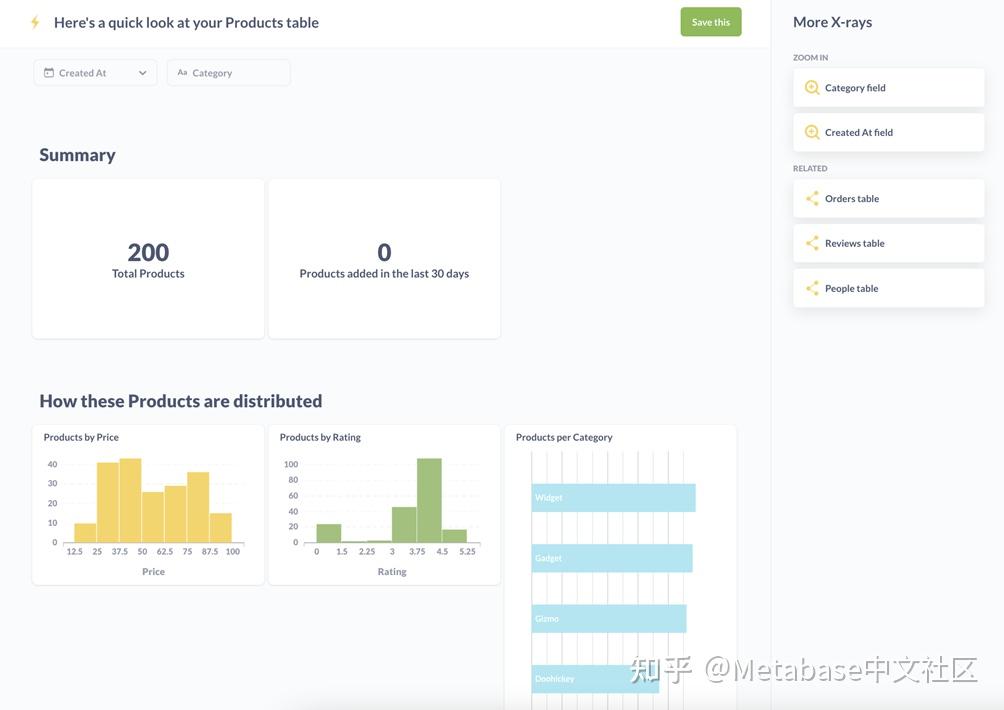
Task: Click the calendar icon in Created At filter
Action: tap(49, 73)
